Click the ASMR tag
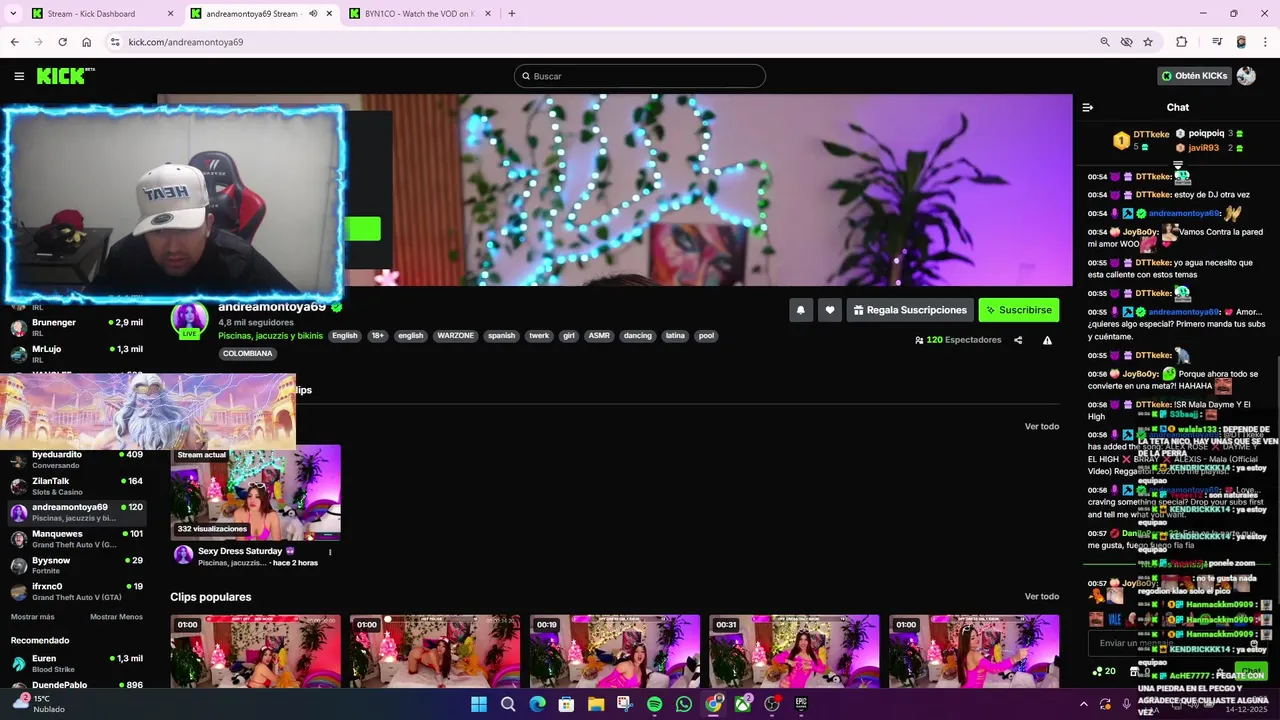1280x720 pixels. 599,336
